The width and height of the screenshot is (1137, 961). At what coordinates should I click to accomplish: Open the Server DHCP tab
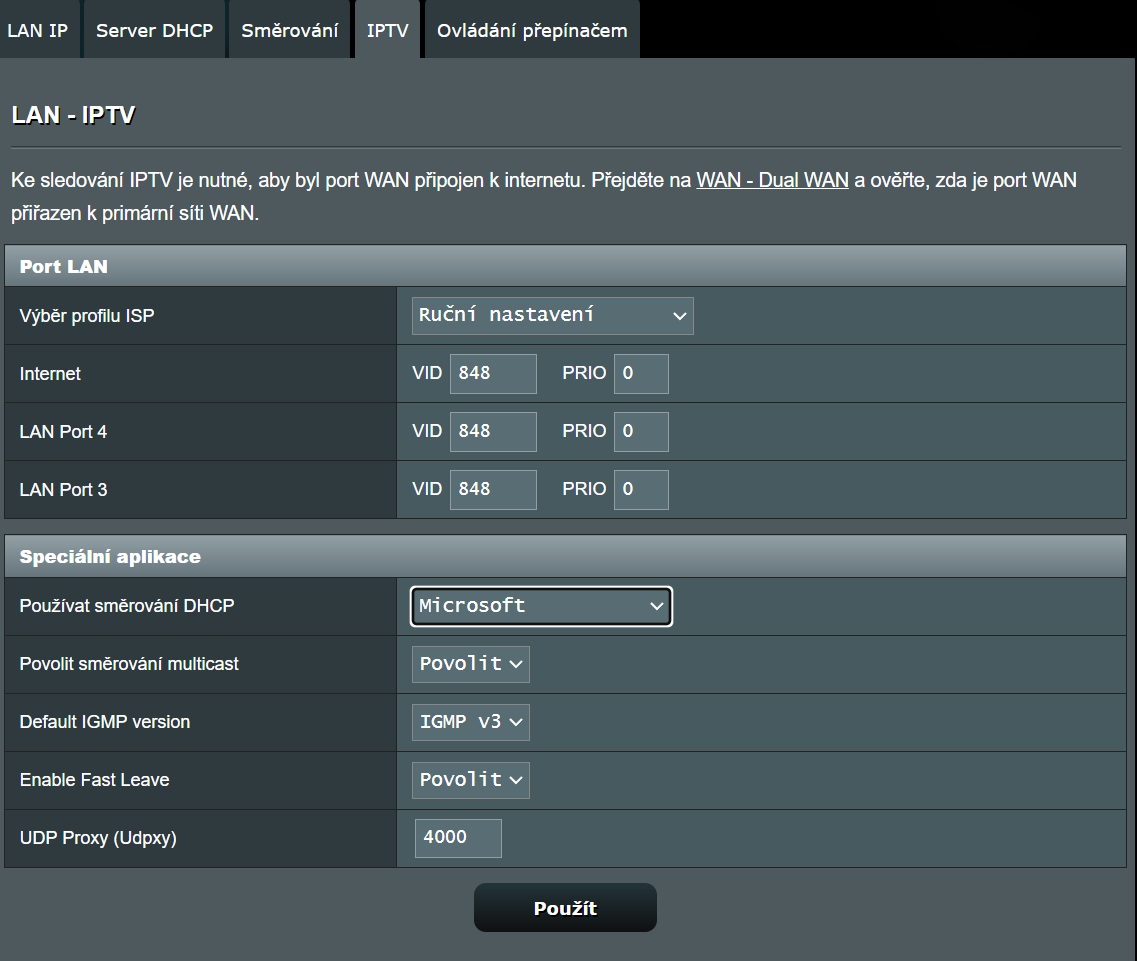point(154,30)
